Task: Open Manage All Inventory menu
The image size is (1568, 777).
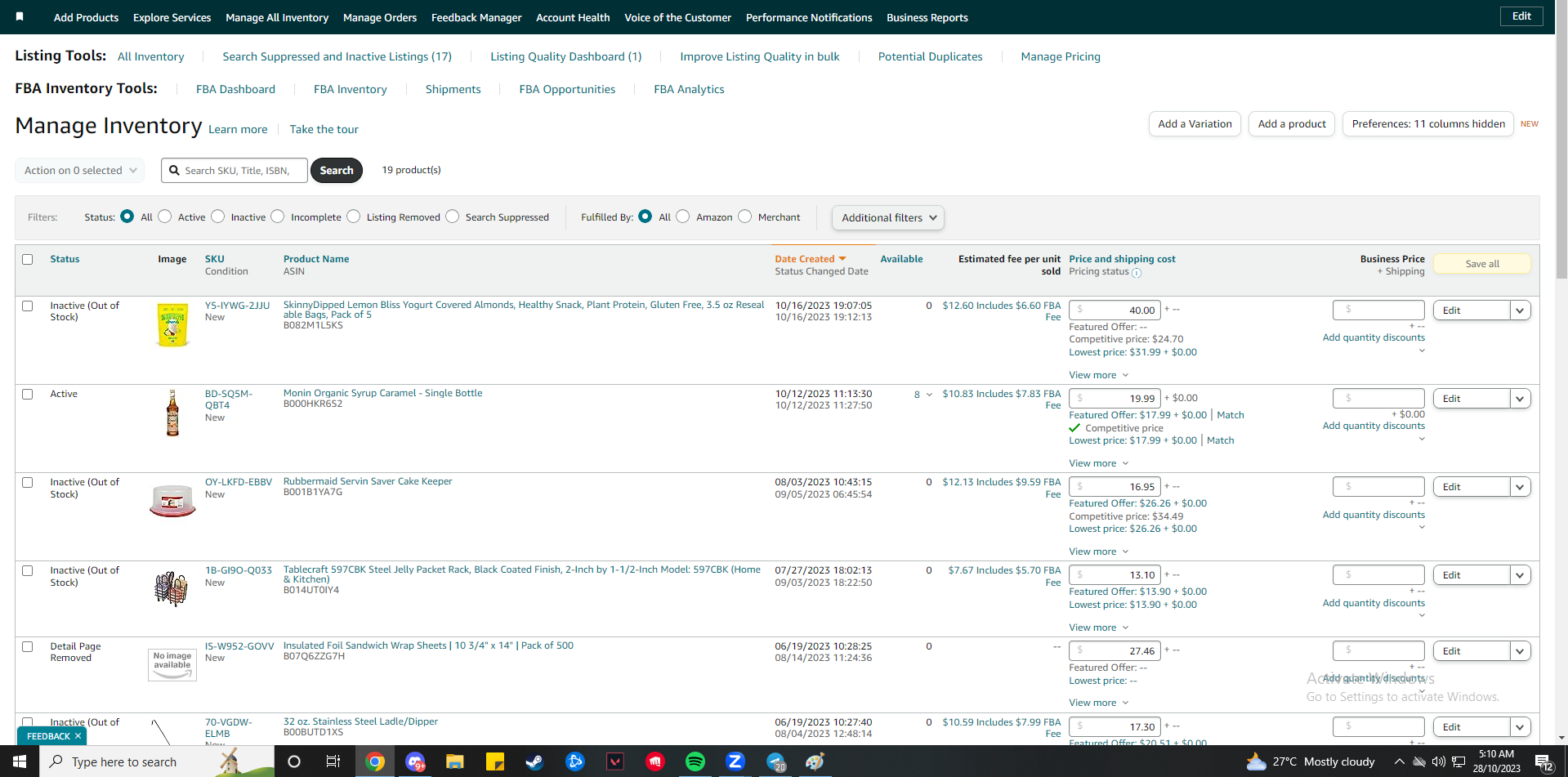Action: (277, 17)
